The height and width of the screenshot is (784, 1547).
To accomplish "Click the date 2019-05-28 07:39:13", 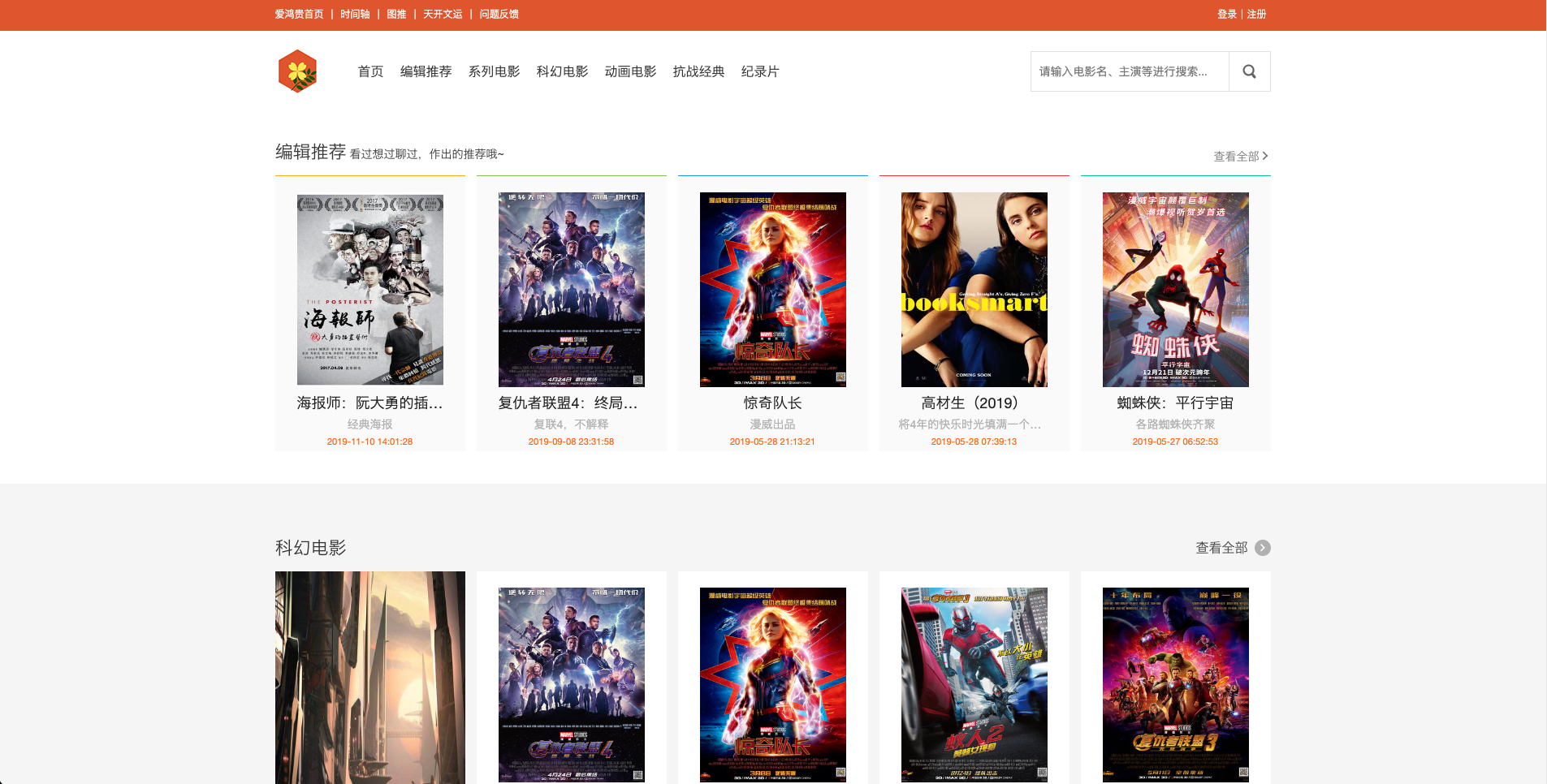I will click(x=974, y=442).
